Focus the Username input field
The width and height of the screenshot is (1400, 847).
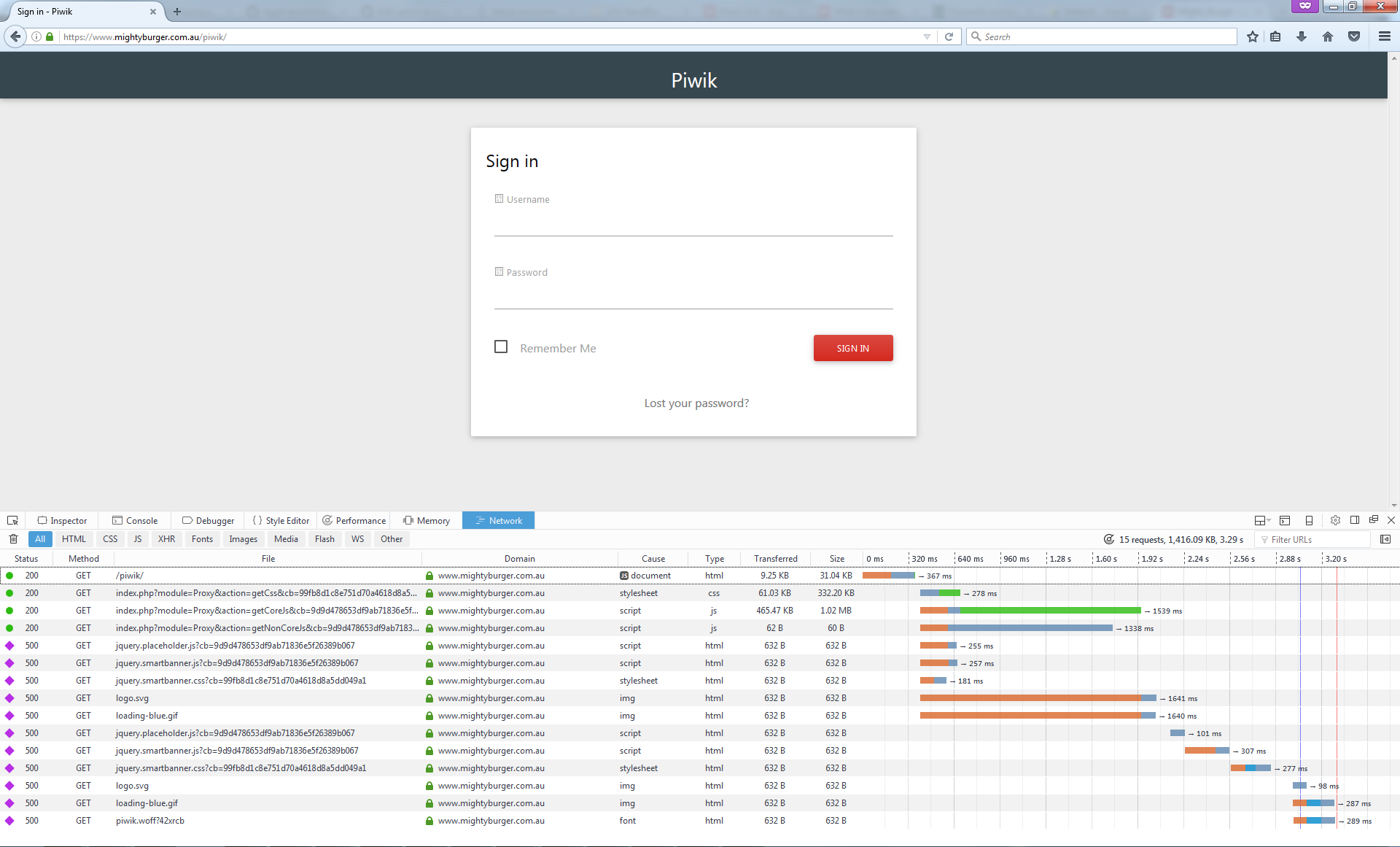click(x=693, y=222)
